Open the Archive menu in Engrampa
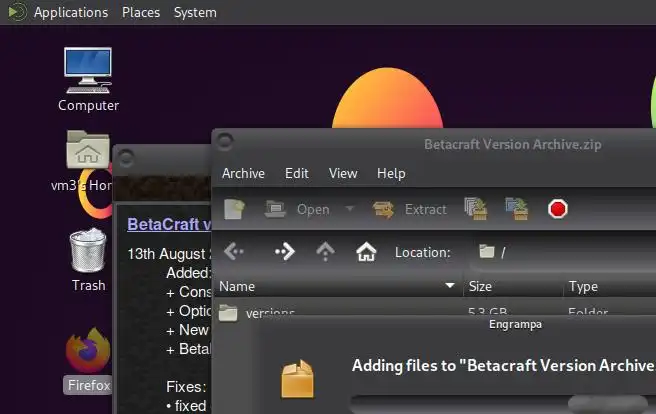 point(243,173)
